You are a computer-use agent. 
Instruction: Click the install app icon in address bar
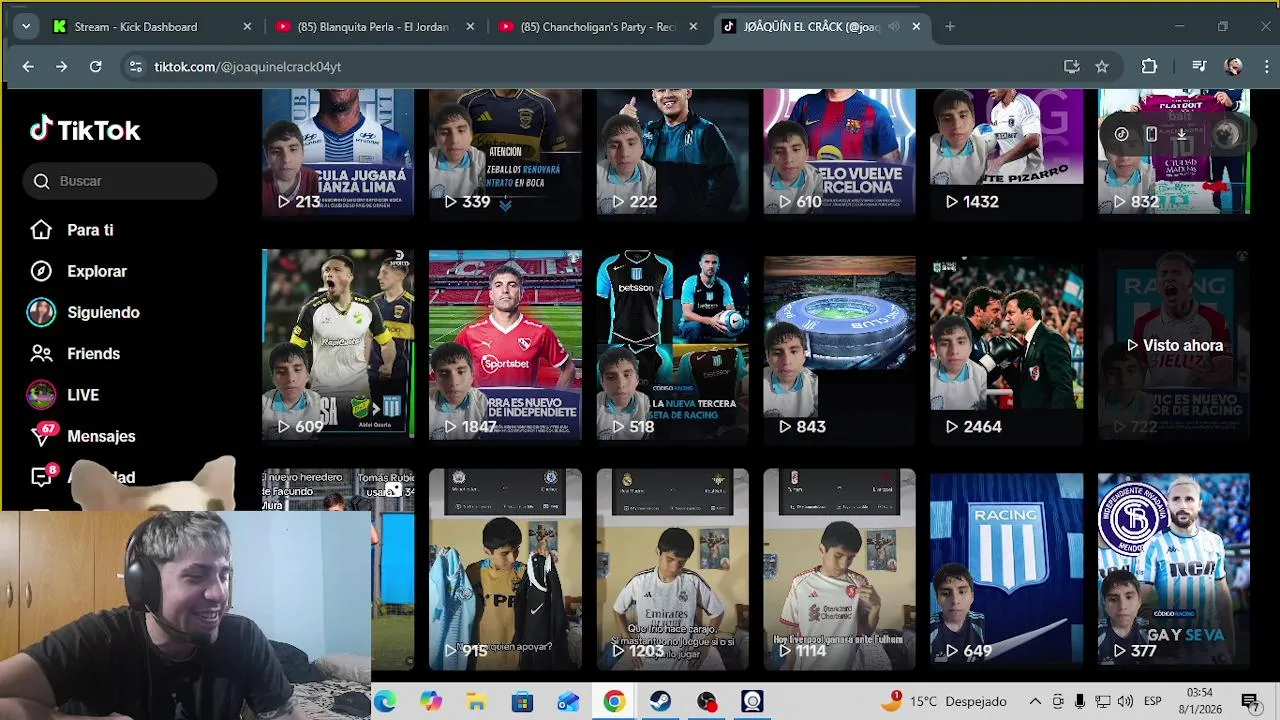(1072, 67)
